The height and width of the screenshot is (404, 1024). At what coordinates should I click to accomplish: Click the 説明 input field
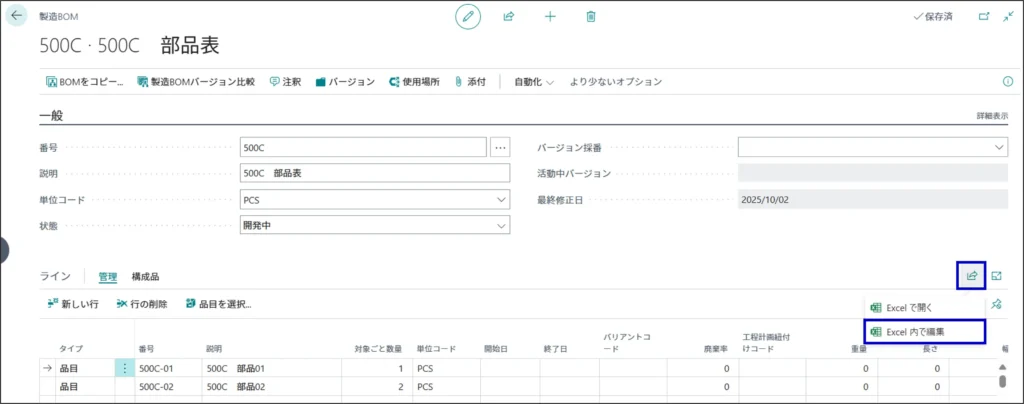tap(375, 173)
